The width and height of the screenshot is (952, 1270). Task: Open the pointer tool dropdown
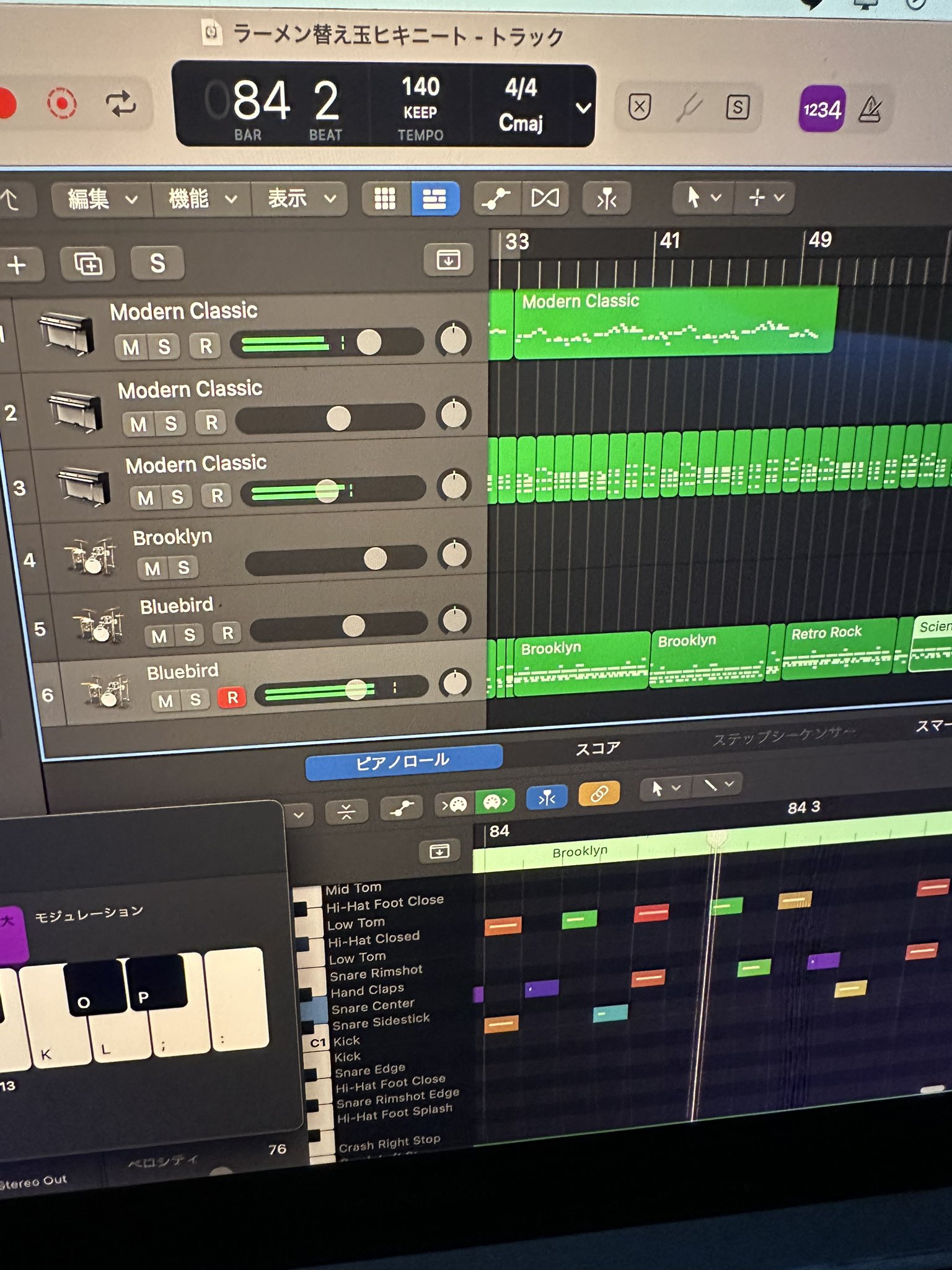[703, 198]
